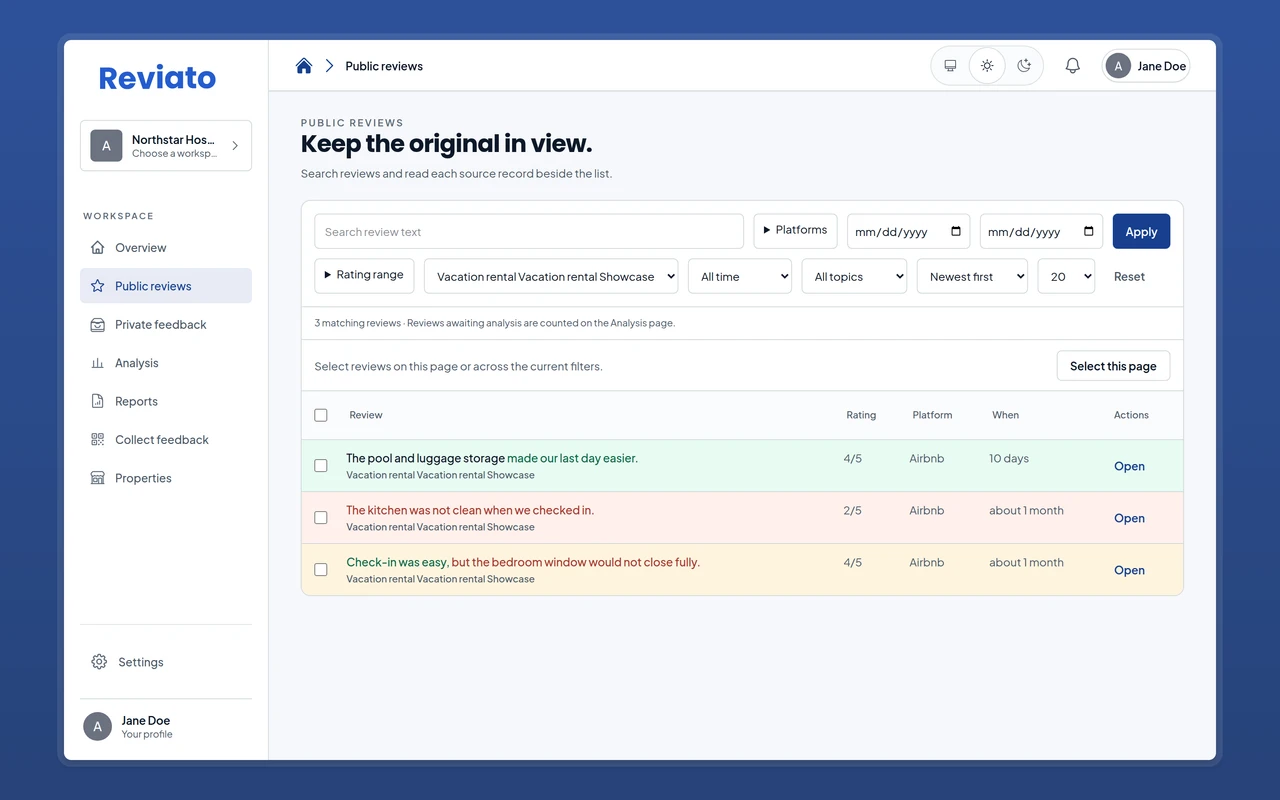Screen dimensions: 1280x800
Task: Select the light mode sun icon
Action: 987,66
